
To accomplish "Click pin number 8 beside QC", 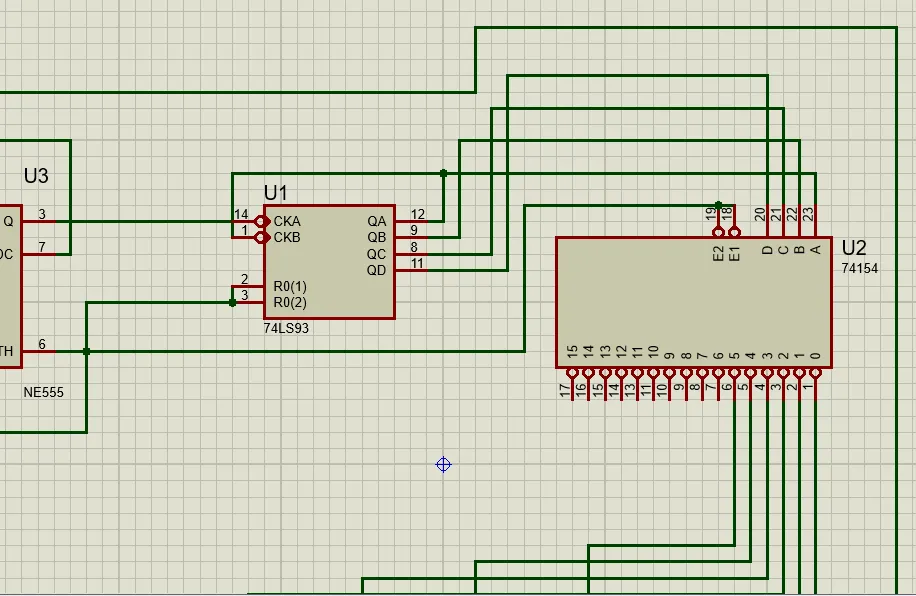I will [414, 247].
